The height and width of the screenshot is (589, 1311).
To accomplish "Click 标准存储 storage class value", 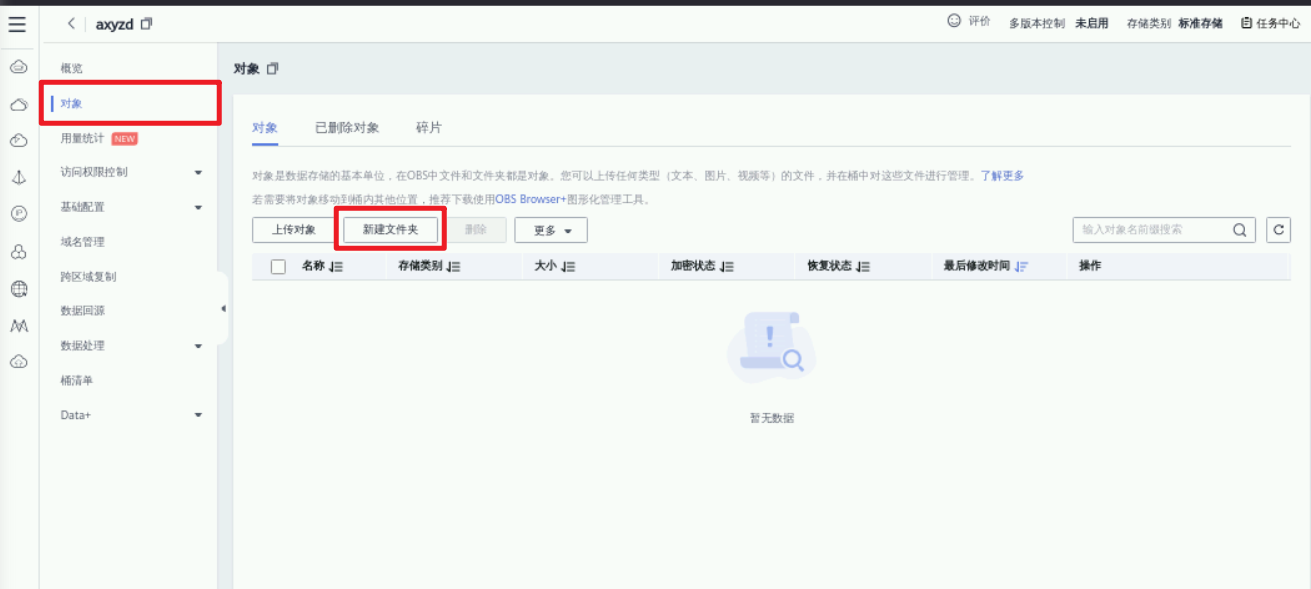I will click(x=1200, y=23).
